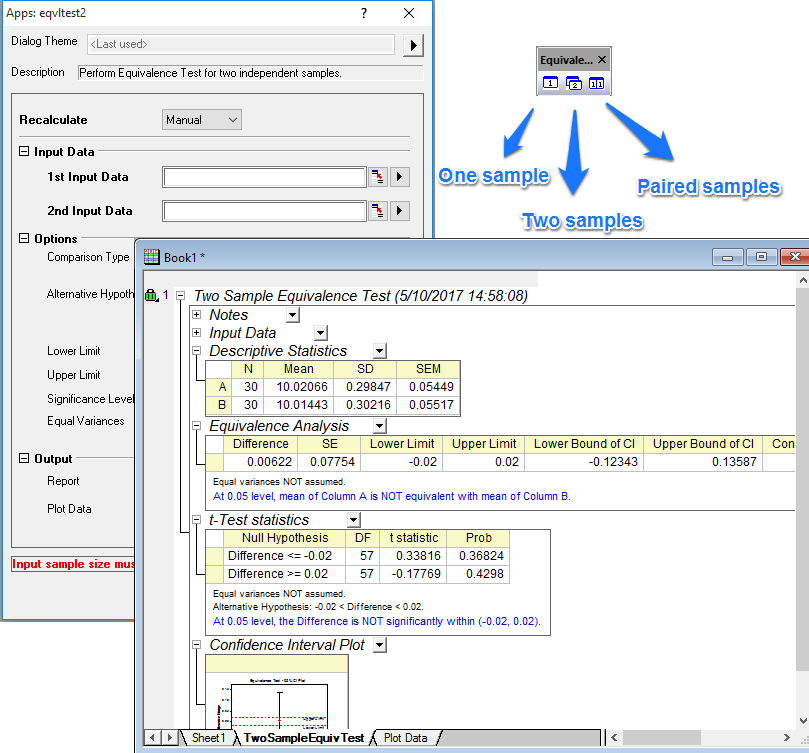The height and width of the screenshot is (753, 809).
Task: Click the help question mark in dialog title
Action: tap(364, 13)
